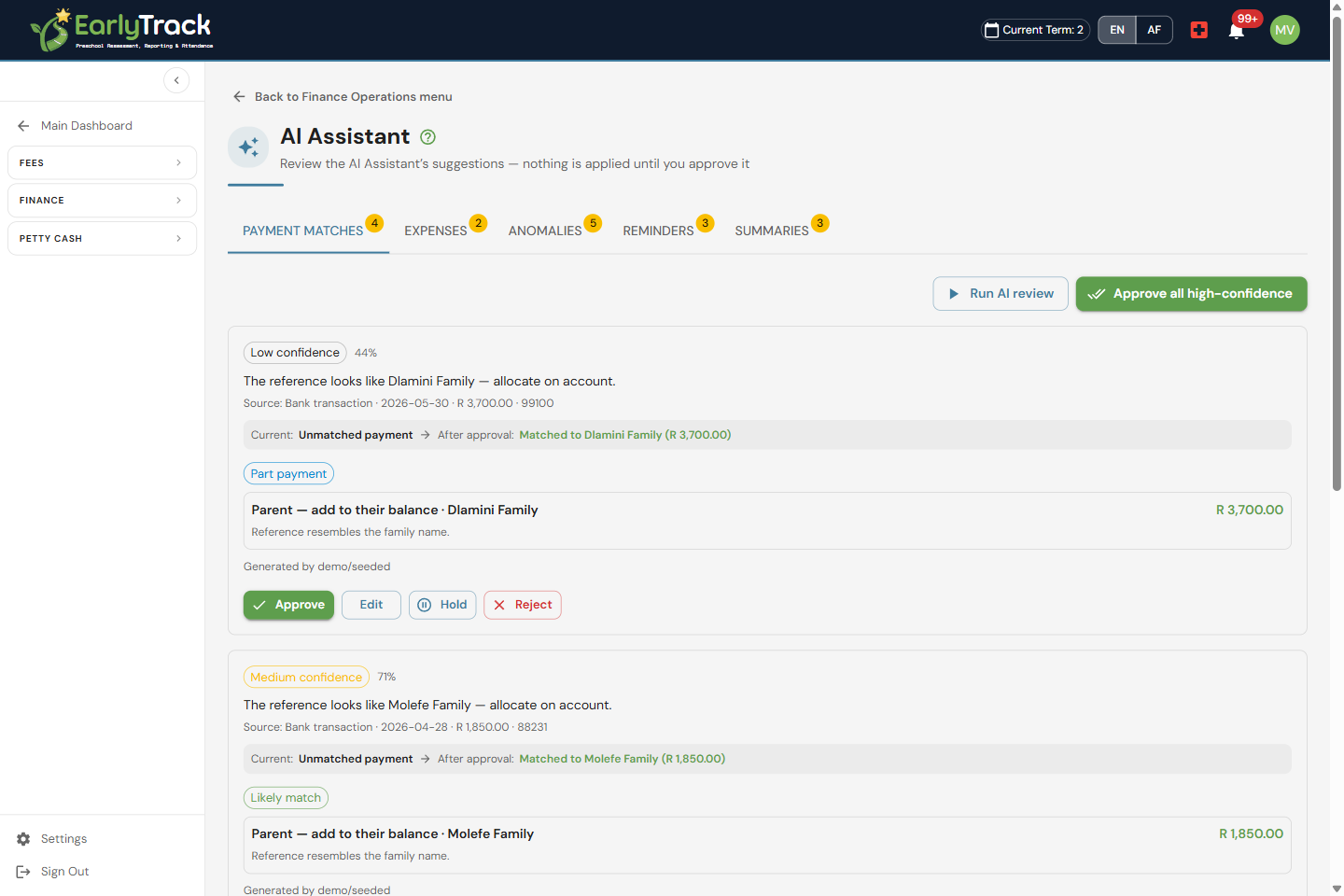This screenshot has height=896, width=1344.
Task: Click 'Matched to Dlamini Family (R 3,700.00)' text
Action: 625,435
